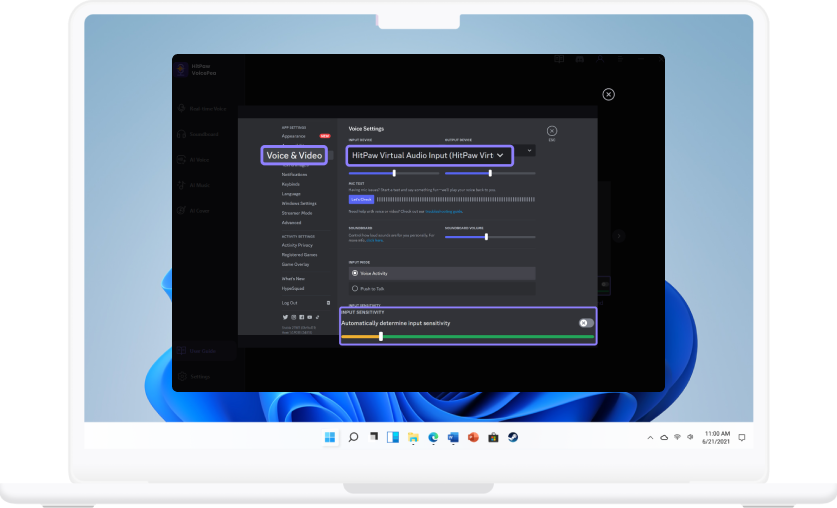
Task: Close the enlarged guide image overlay
Action: point(608,94)
